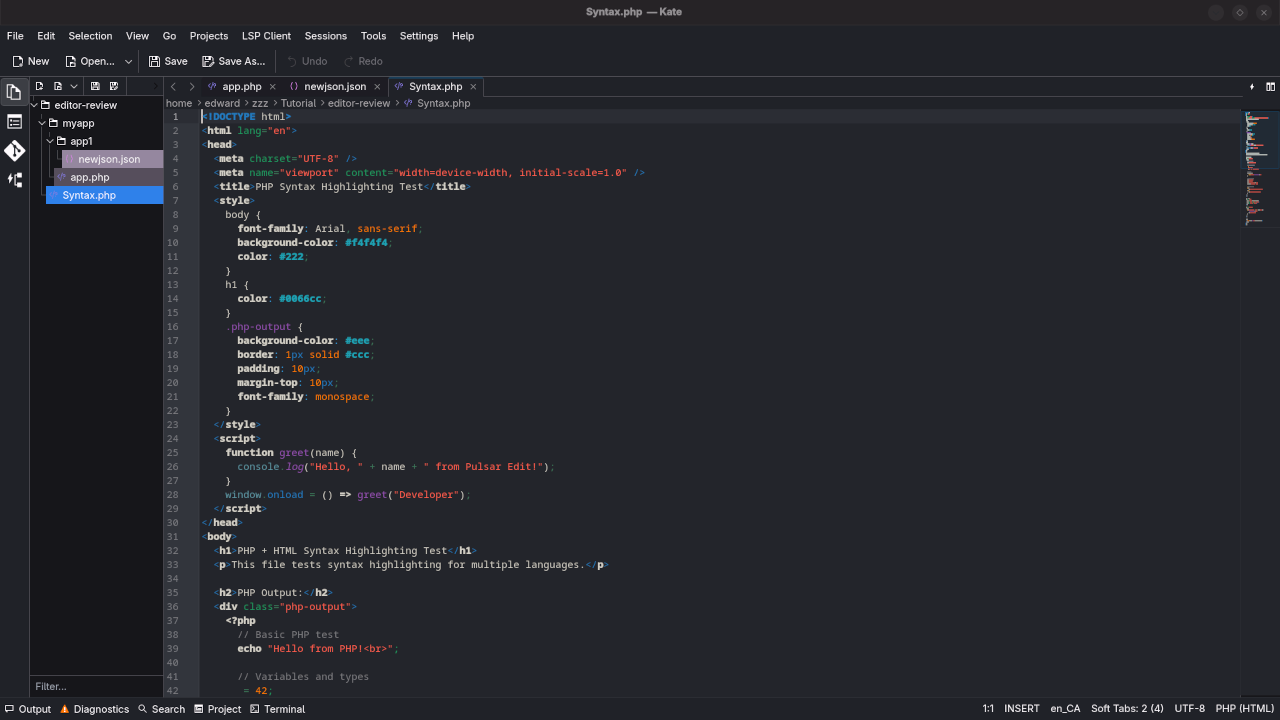Toggle the Terminal panel
The width and height of the screenshot is (1280, 720).
(x=277, y=709)
